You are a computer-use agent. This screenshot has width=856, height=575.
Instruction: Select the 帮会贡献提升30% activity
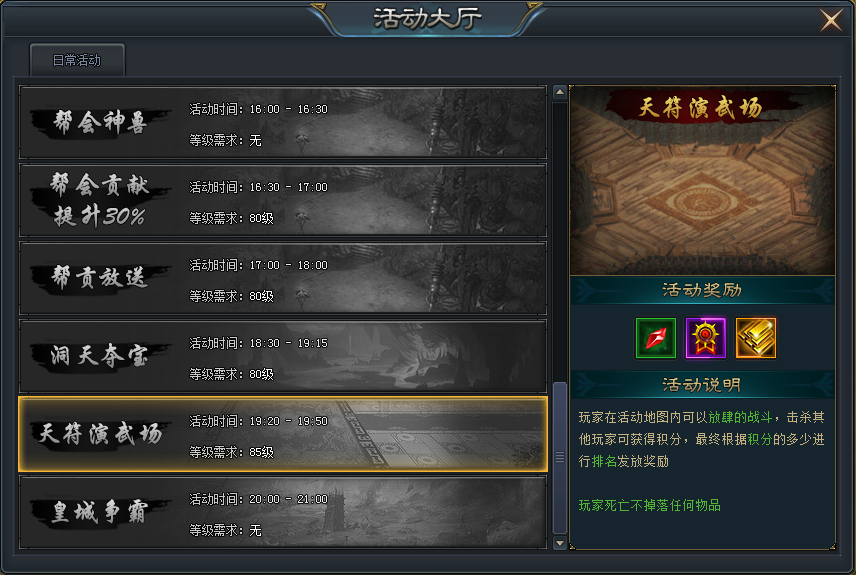(x=283, y=200)
